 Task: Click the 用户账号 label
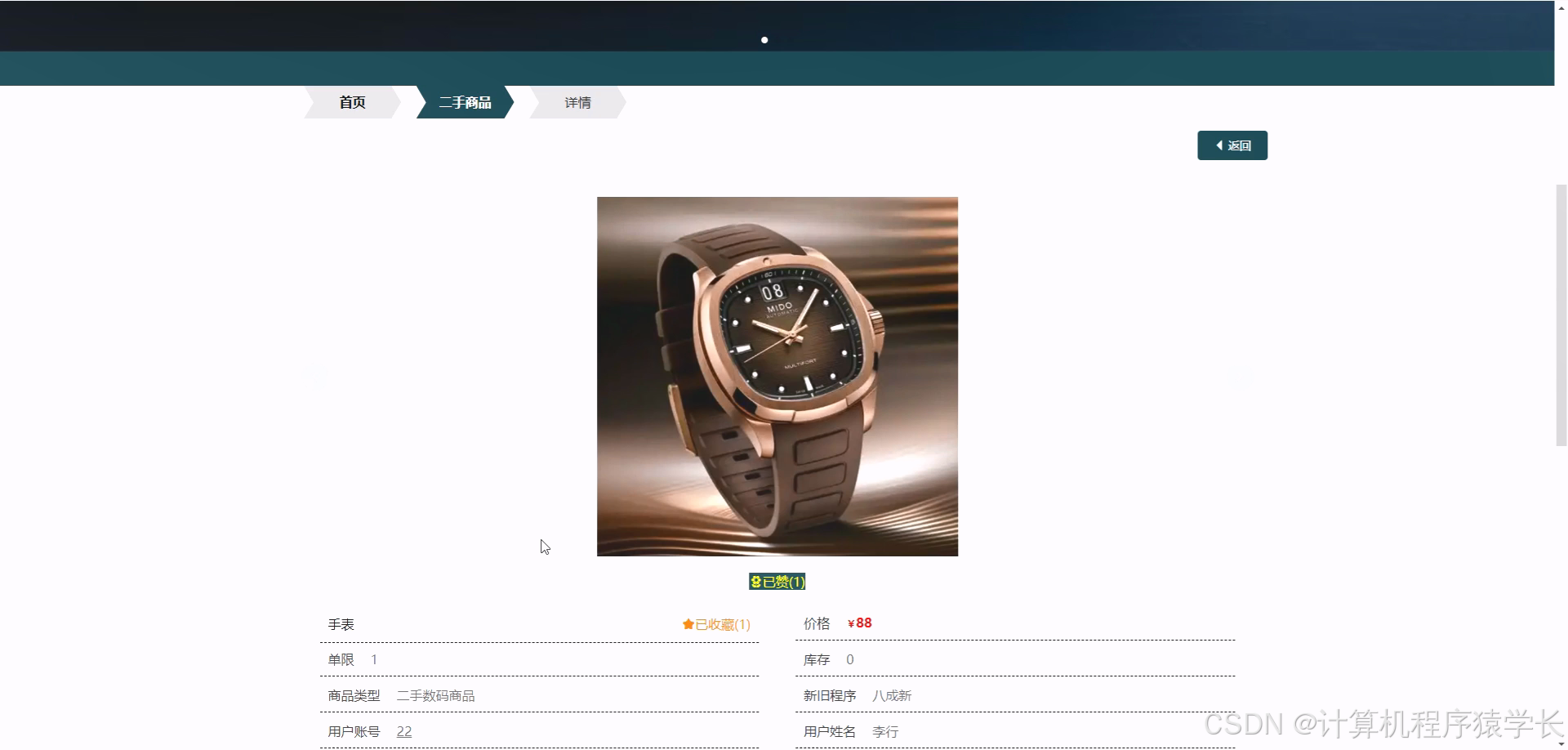click(354, 731)
